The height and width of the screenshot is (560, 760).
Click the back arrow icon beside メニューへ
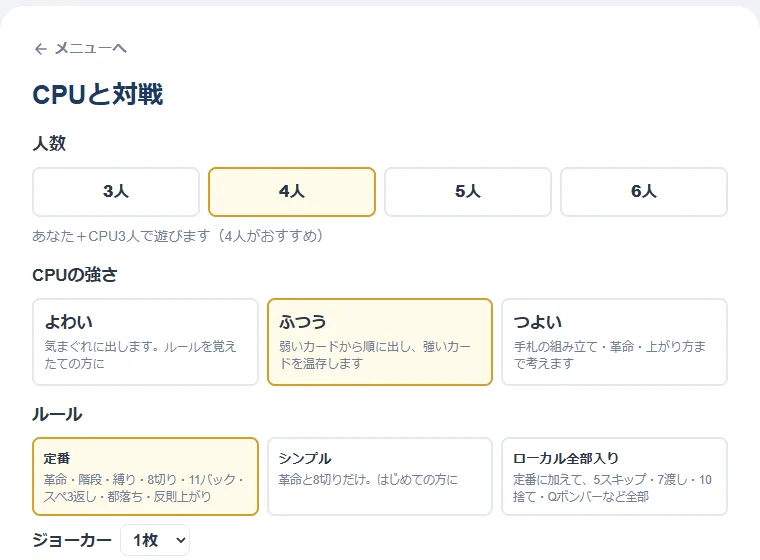41,48
